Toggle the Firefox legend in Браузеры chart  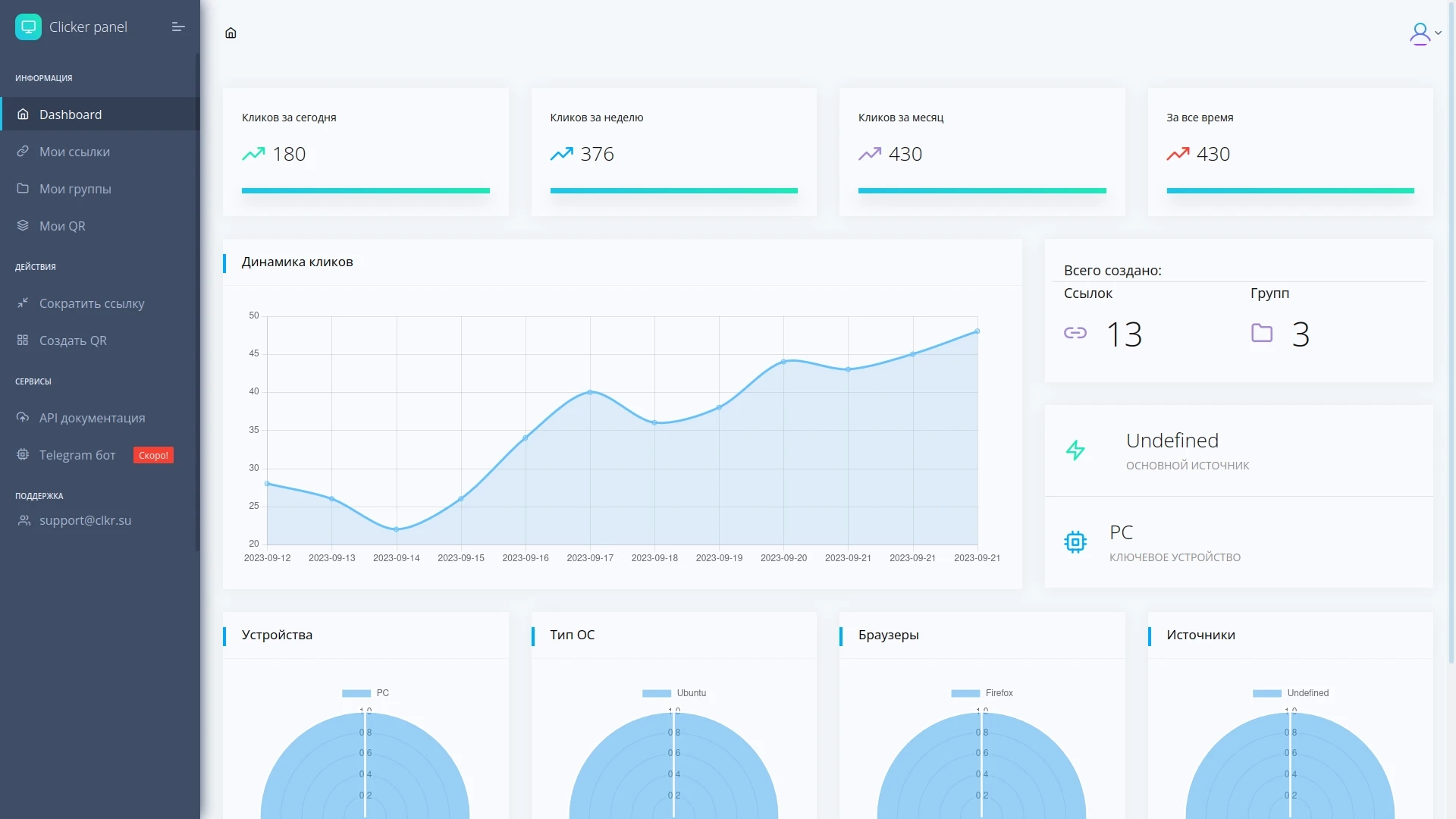pyautogui.click(x=982, y=693)
